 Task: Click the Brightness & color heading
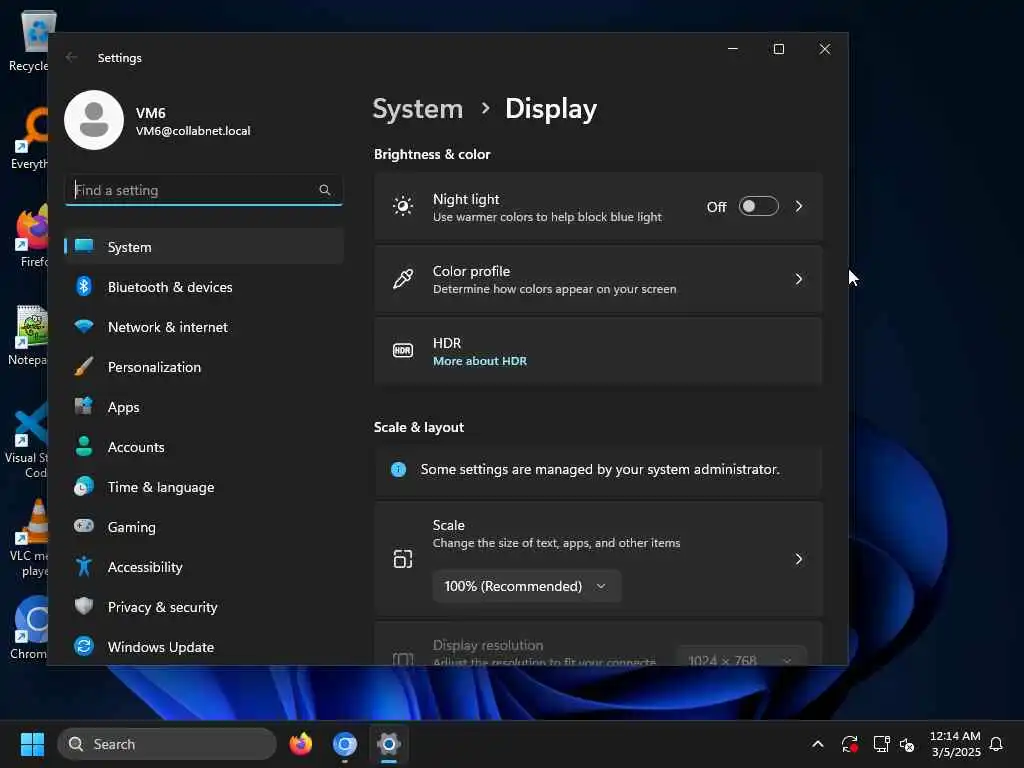point(432,154)
